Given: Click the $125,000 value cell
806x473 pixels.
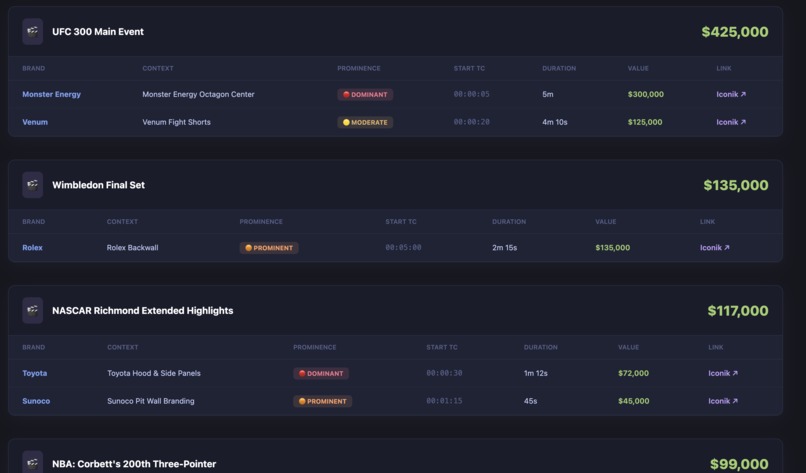Looking at the screenshot, I should pyautogui.click(x=645, y=122).
